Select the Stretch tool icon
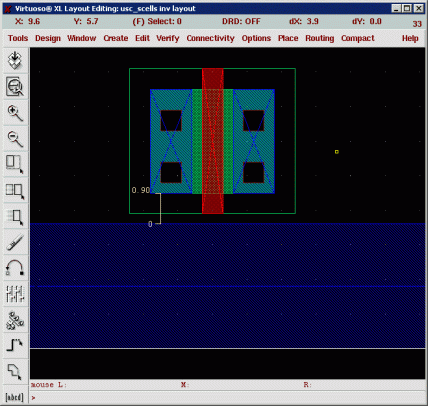Image resolution: width=428 pixels, height=406 pixels. coord(15,164)
